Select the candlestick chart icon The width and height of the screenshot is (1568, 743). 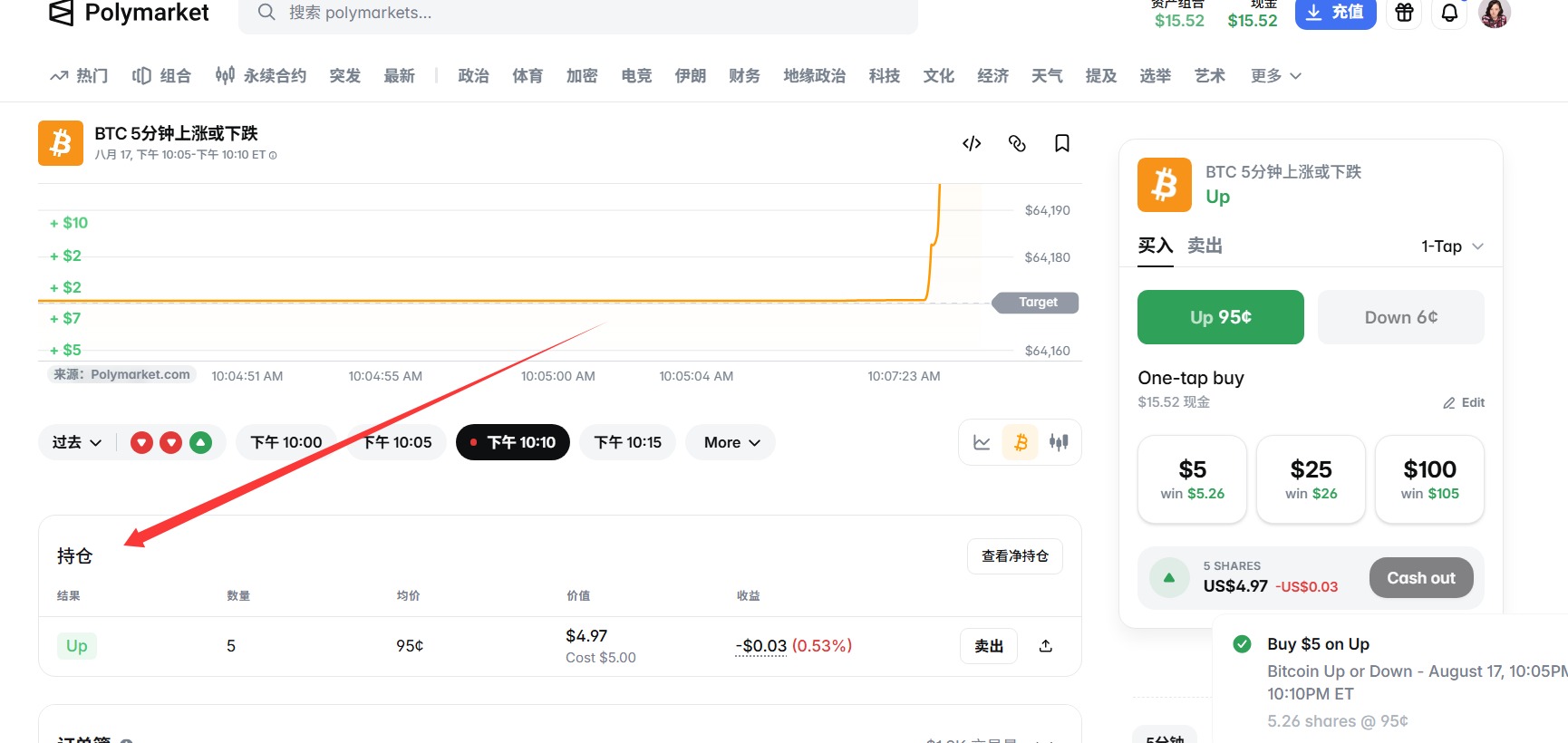point(1059,442)
